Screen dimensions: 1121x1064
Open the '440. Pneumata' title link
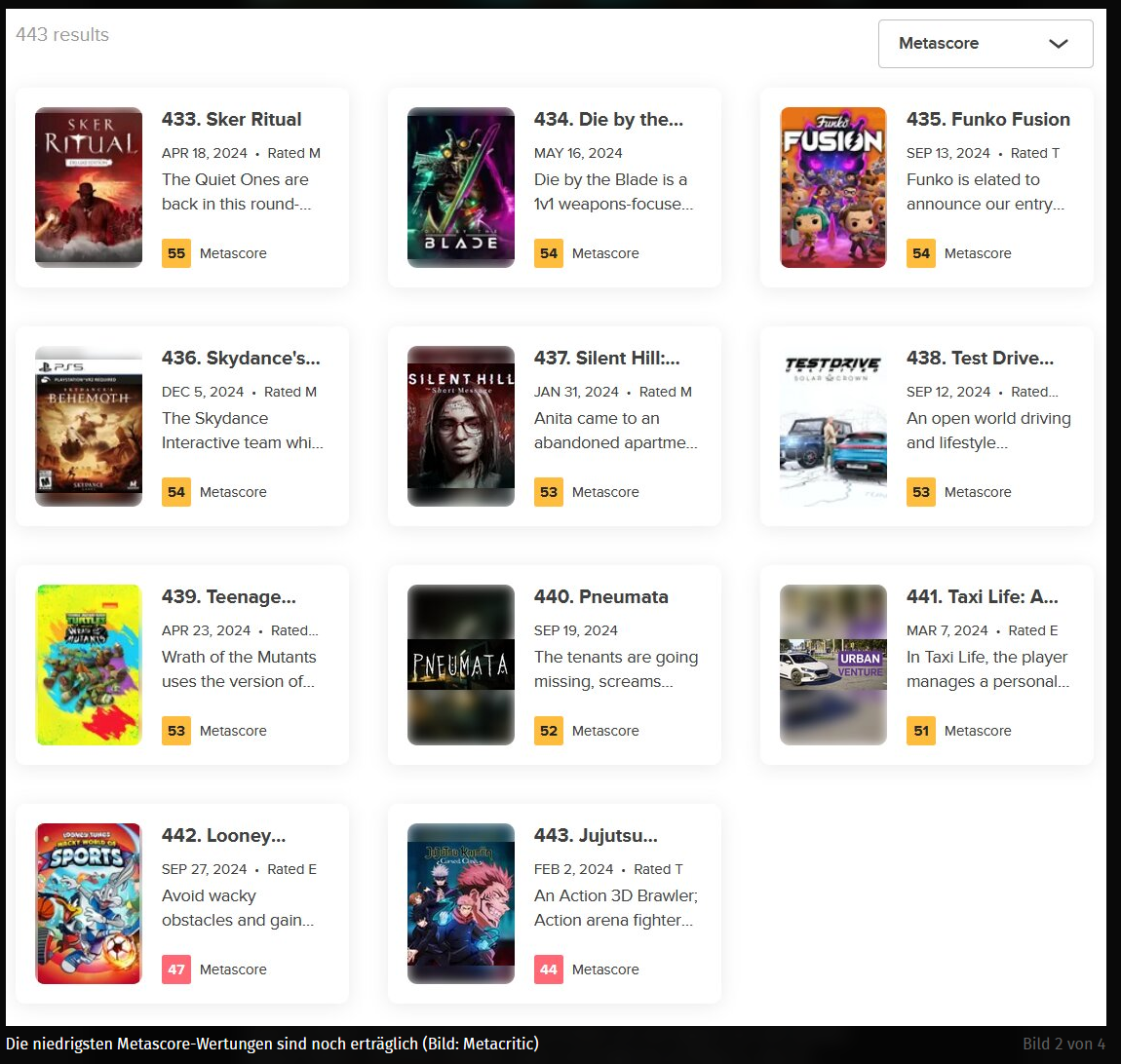coord(601,596)
